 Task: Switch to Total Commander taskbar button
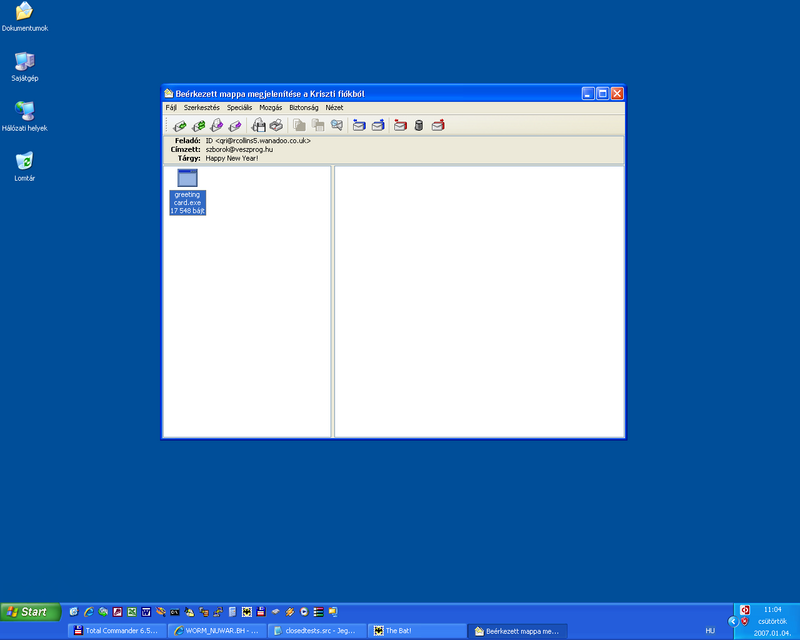(x=116, y=631)
